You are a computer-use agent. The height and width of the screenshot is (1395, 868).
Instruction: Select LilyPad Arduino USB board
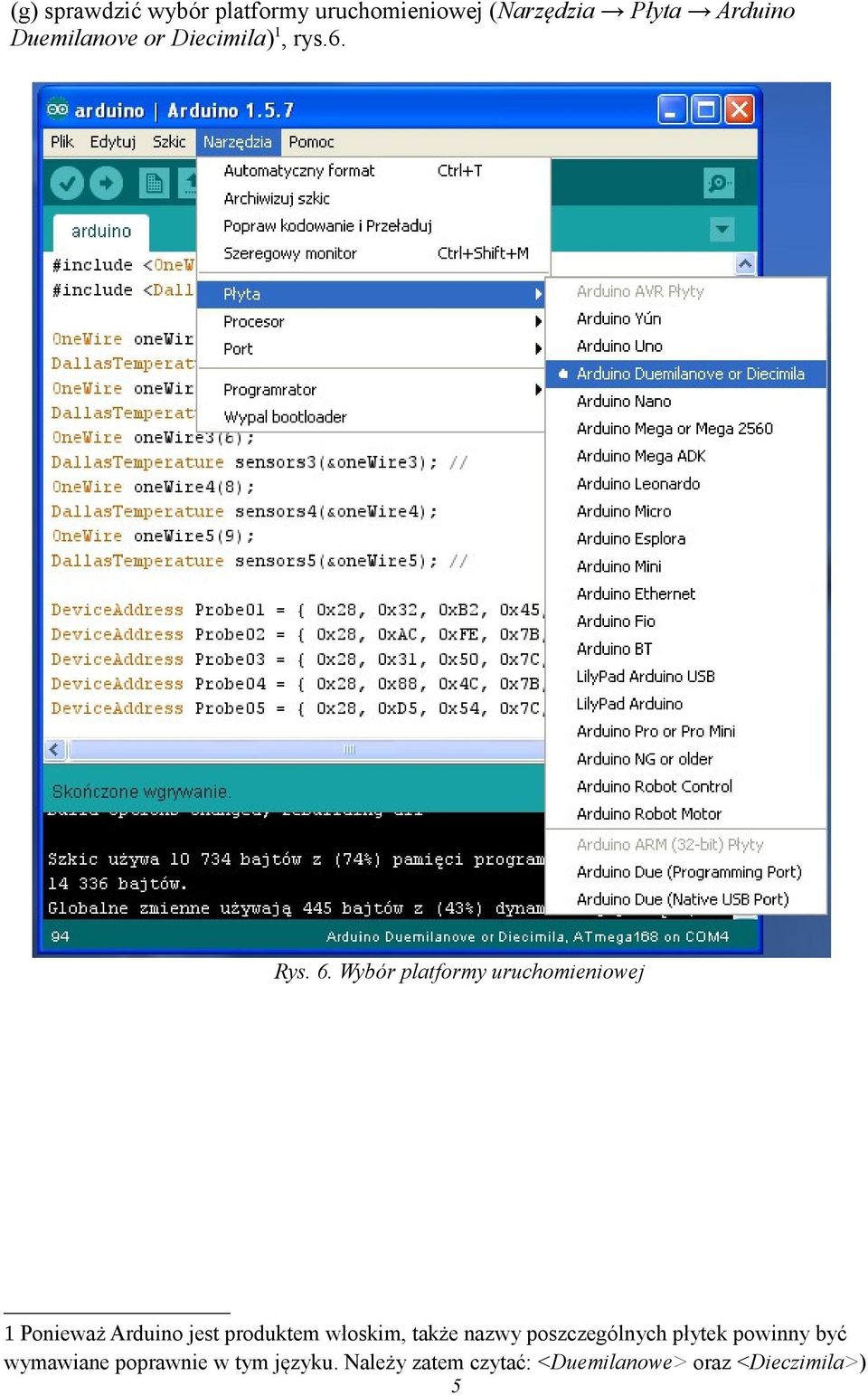pyautogui.click(x=686, y=677)
